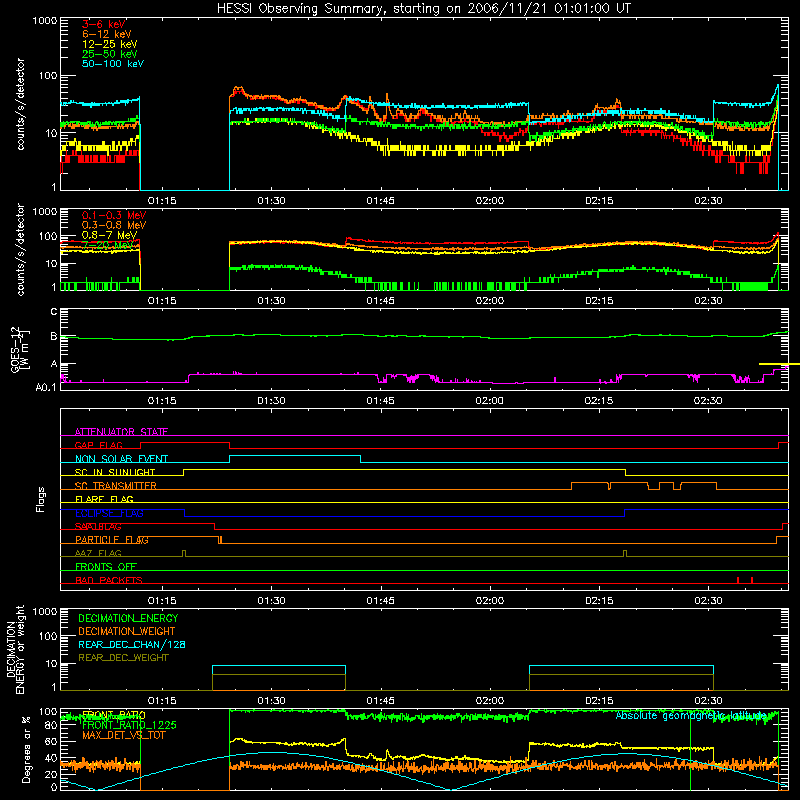Select the GAP_FLAG label
The height and width of the screenshot is (800, 800).
click(98, 445)
